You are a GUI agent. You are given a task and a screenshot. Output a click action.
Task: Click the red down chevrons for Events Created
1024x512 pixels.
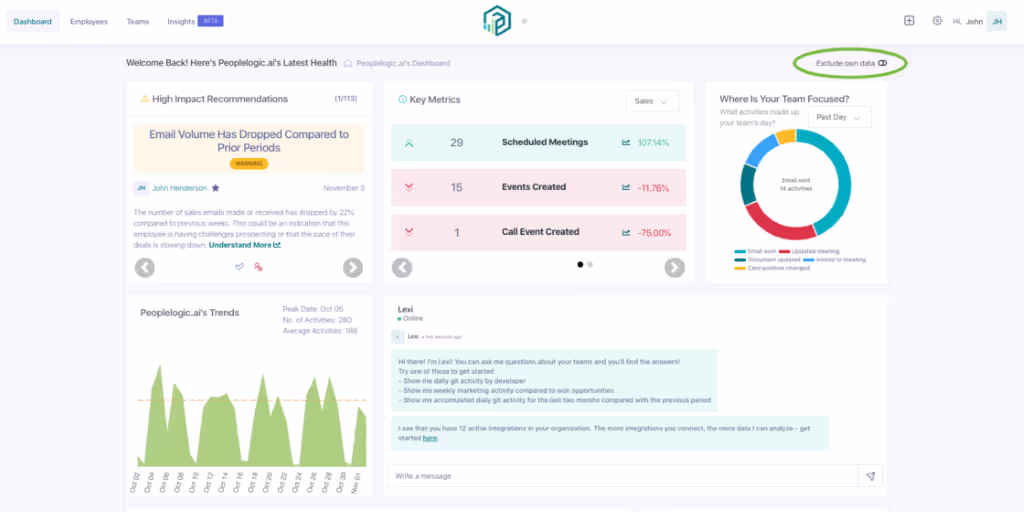(x=409, y=187)
